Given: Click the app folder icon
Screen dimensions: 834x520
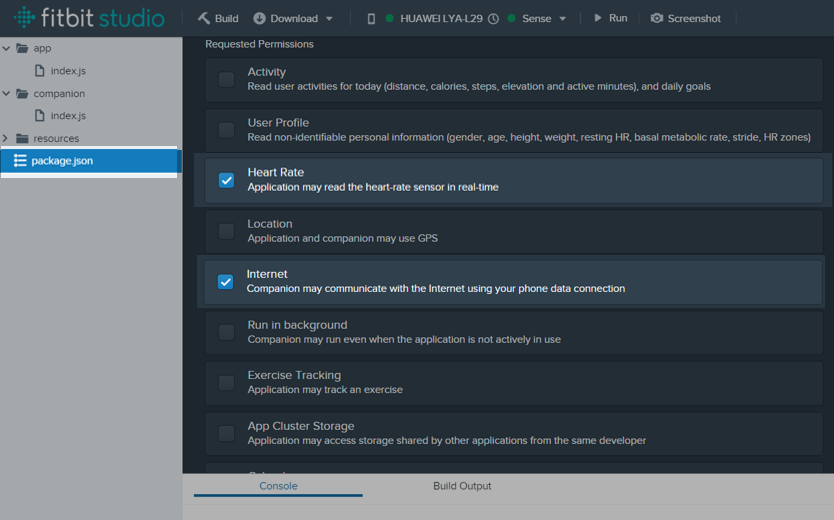Looking at the screenshot, I should click(x=22, y=48).
